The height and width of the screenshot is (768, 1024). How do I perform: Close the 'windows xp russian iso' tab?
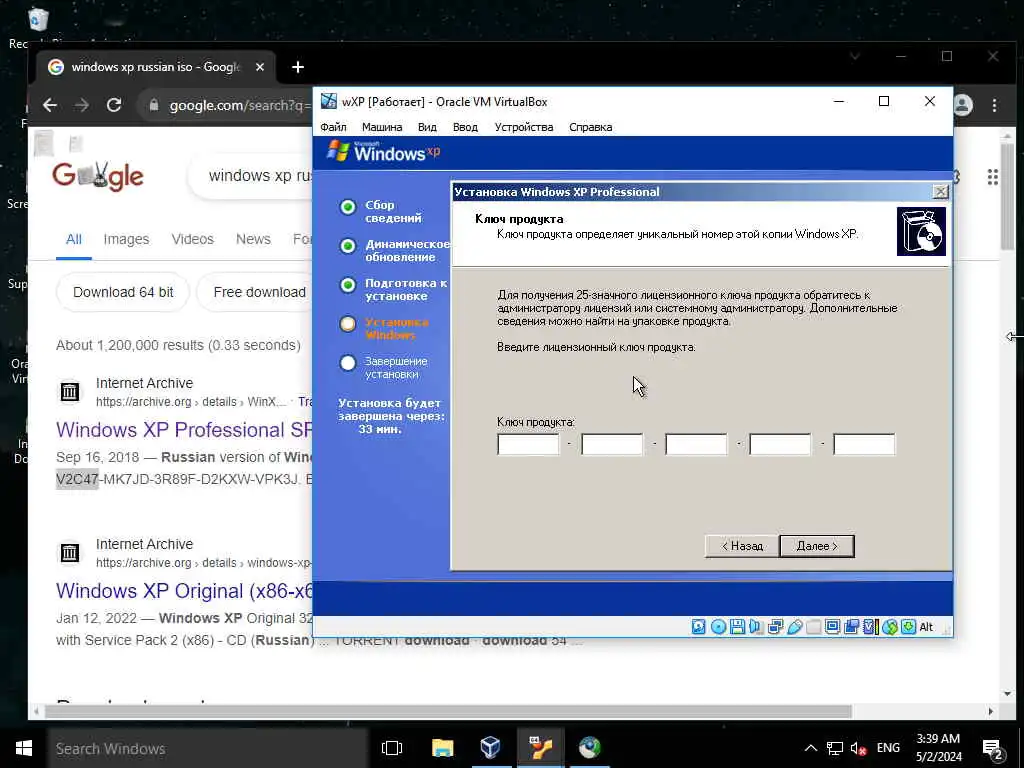coord(260,67)
